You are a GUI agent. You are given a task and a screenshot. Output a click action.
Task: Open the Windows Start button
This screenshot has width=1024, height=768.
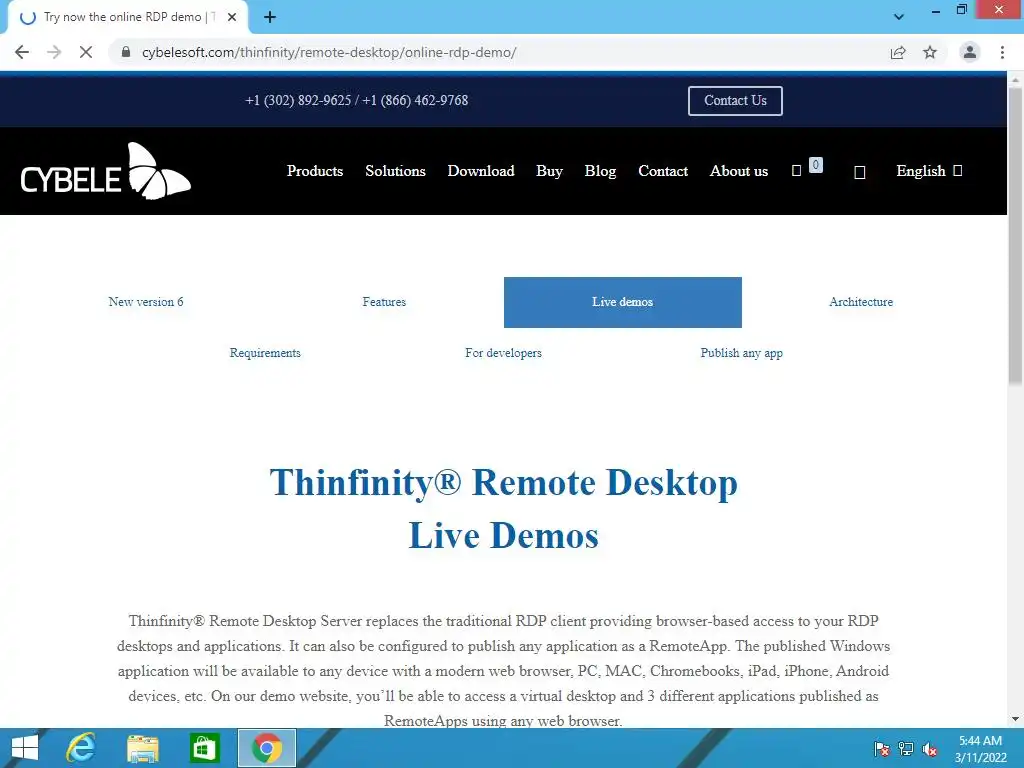[25, 748]
